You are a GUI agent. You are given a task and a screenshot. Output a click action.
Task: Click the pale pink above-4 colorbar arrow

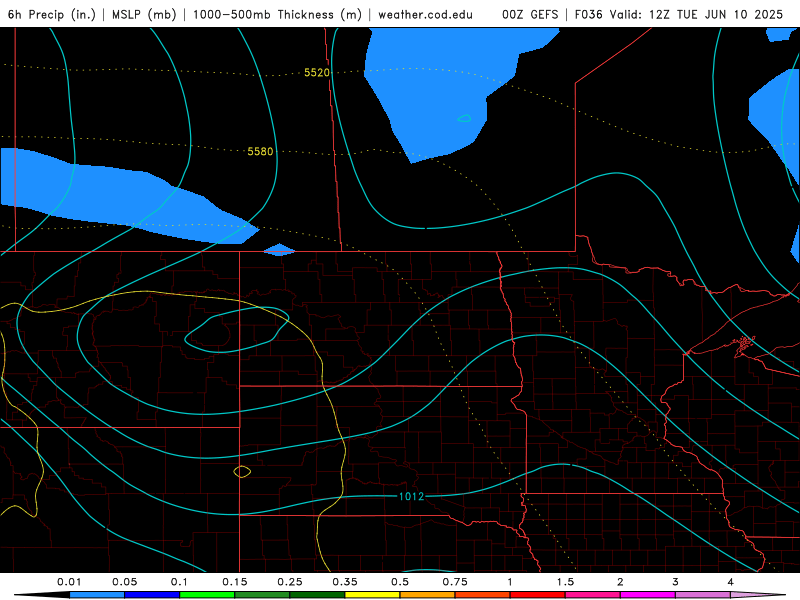(758, 595)
